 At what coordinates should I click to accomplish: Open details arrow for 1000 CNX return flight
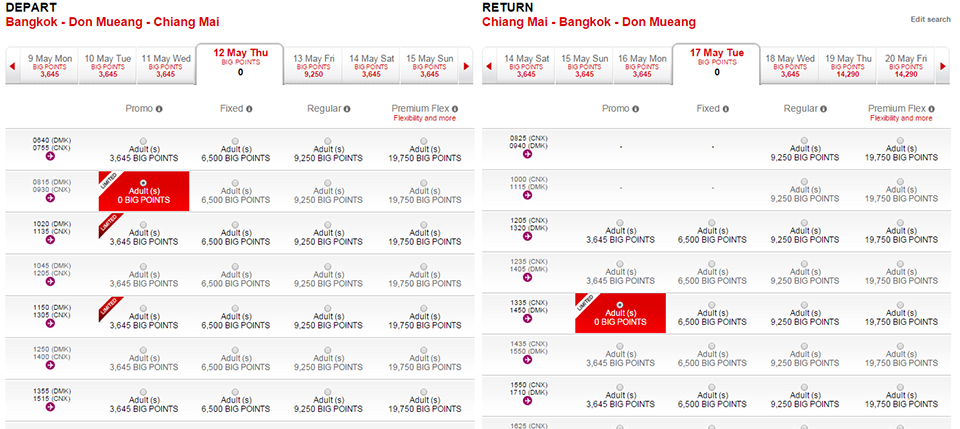(527, 196)
